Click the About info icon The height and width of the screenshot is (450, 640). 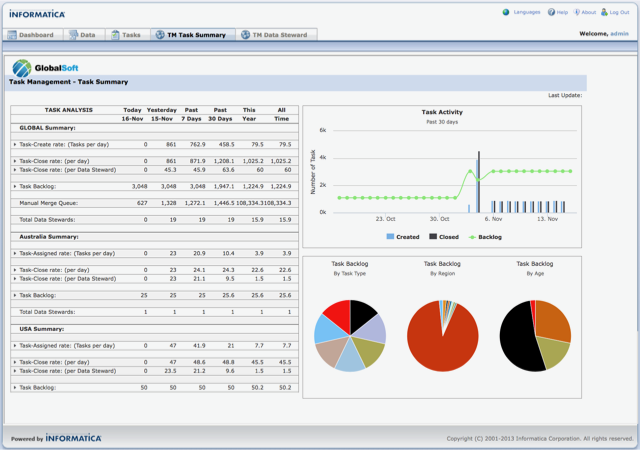click(577, 12)
